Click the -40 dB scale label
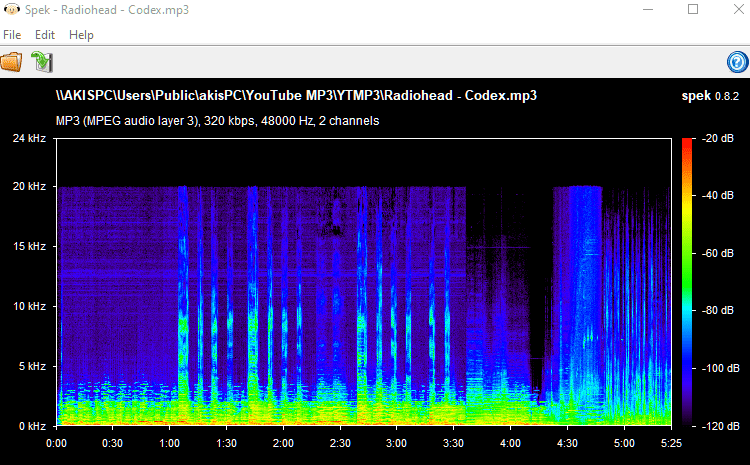 [718, 195]
